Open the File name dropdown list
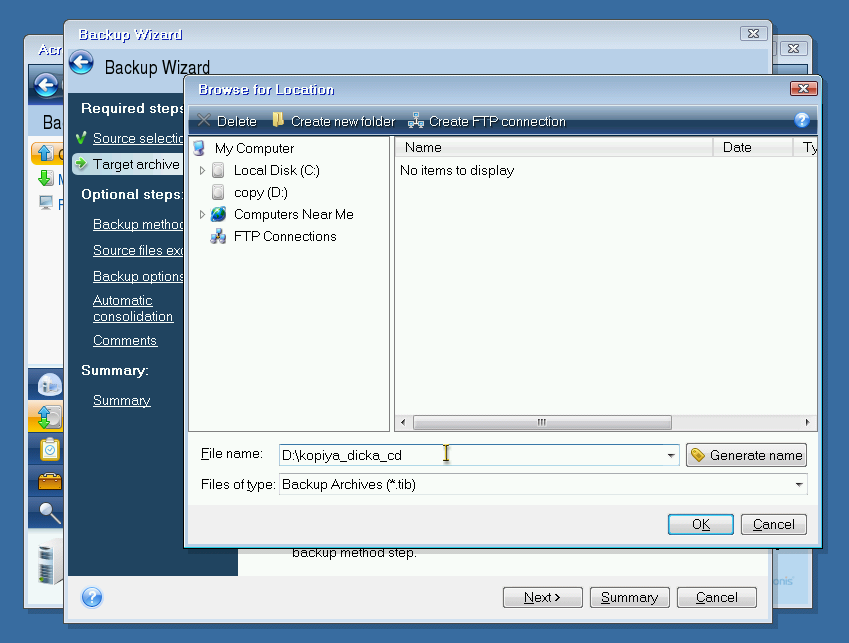 (670, 456)
